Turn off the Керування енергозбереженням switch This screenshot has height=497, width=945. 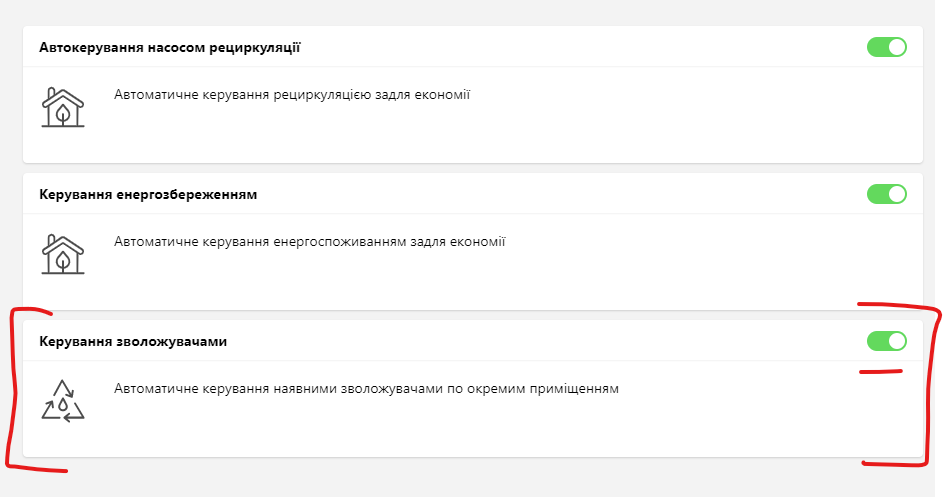[x=886, y=194]
